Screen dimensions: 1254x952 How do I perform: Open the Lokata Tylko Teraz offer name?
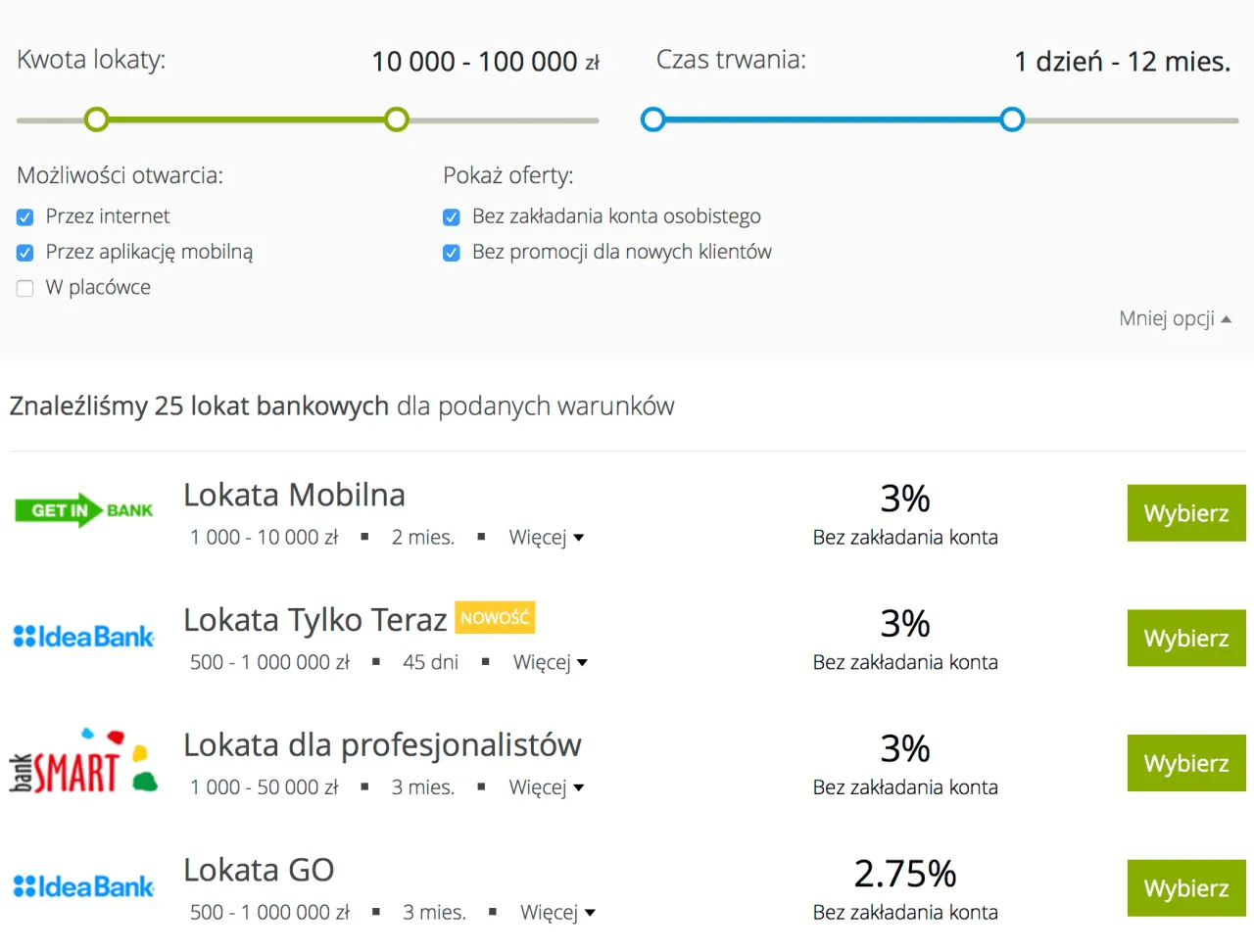coord(313,619)
